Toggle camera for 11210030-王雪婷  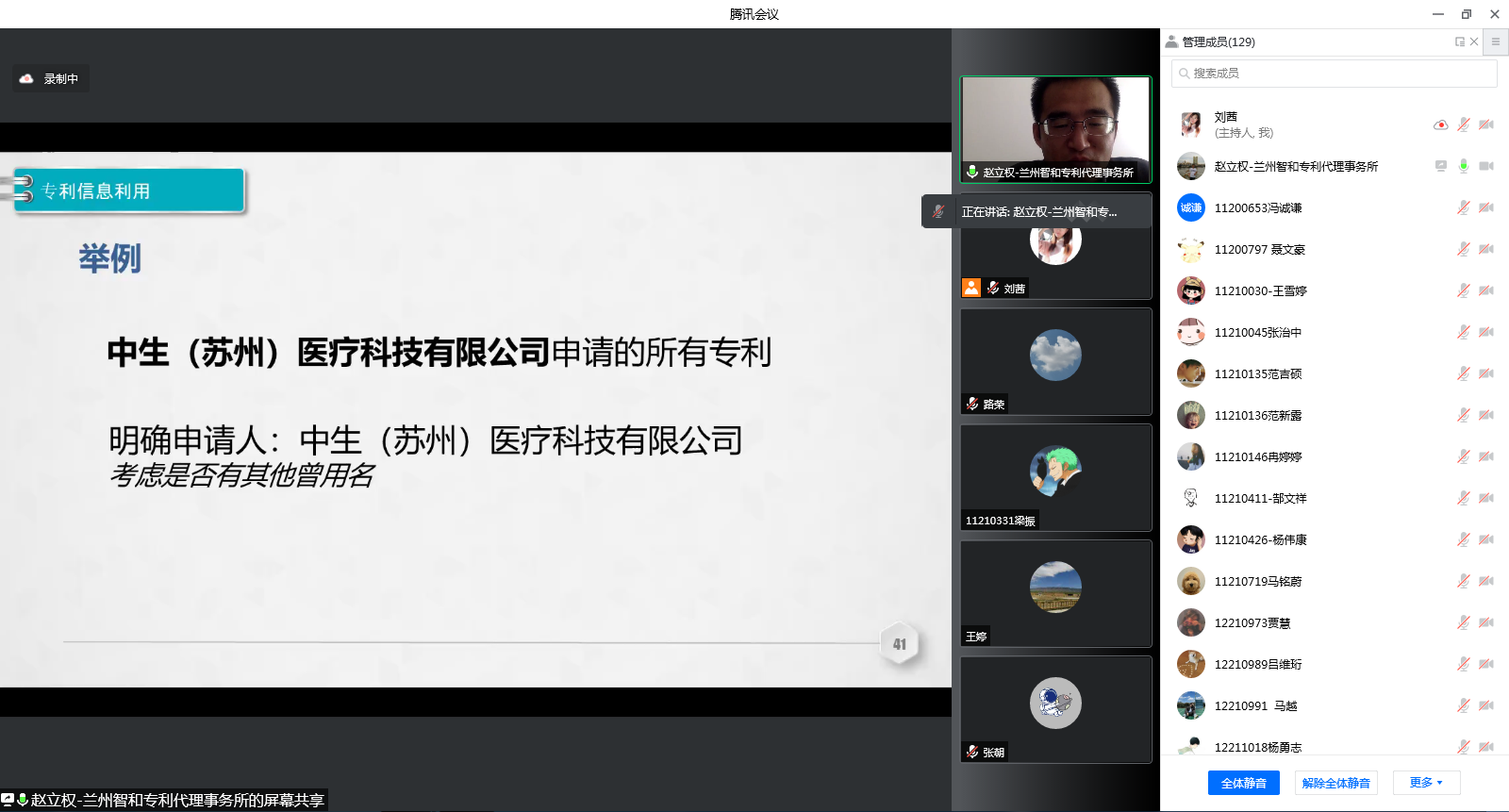pos(1486,290)
